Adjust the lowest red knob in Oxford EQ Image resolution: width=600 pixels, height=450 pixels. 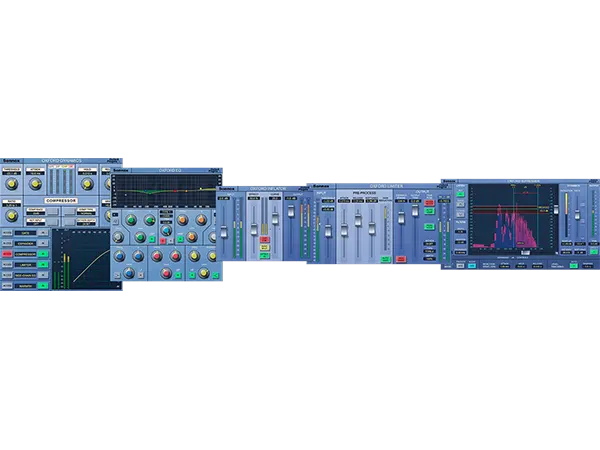166,273
